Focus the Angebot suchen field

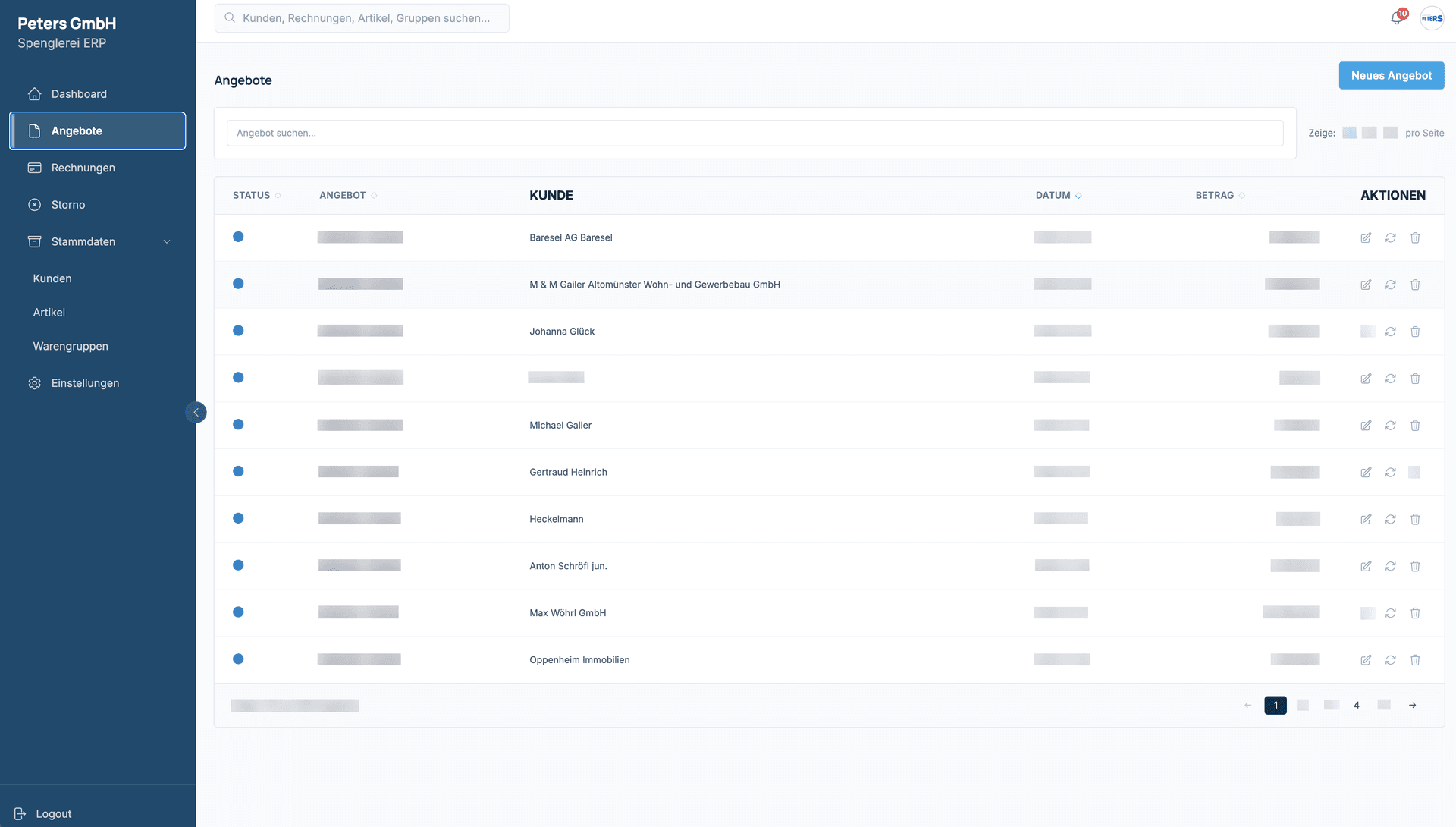tap(755, 133)
